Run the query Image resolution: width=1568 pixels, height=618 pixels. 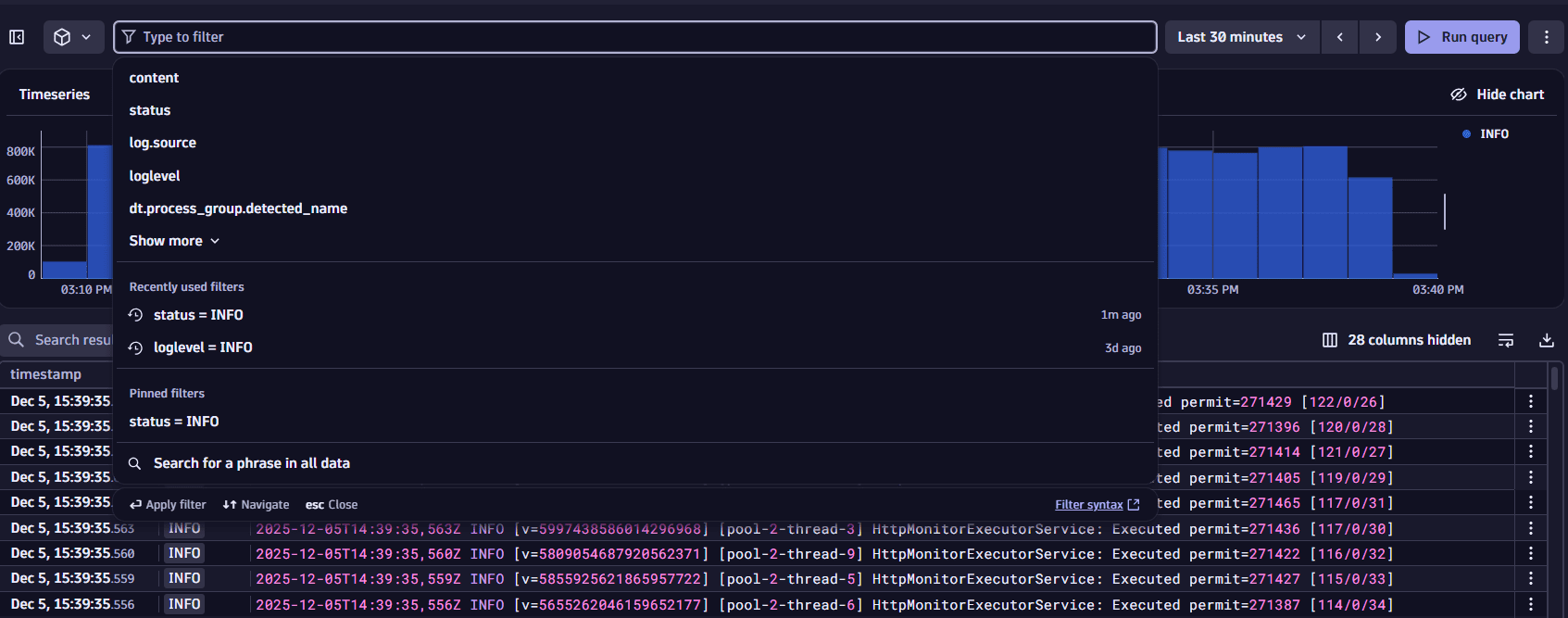click(1462, 37)
